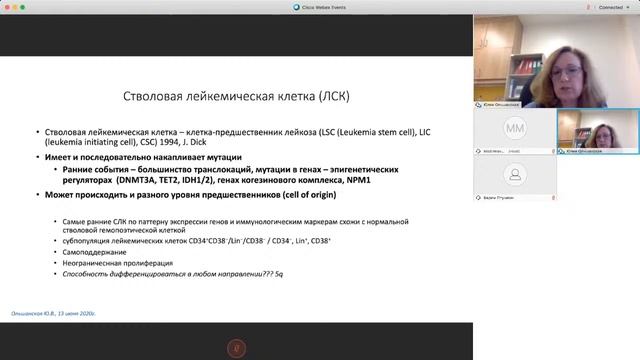This screenshot has height=360, width=640.
Task: Click the blue author footer with the 2020 date
Action: (x=53, y=313)
